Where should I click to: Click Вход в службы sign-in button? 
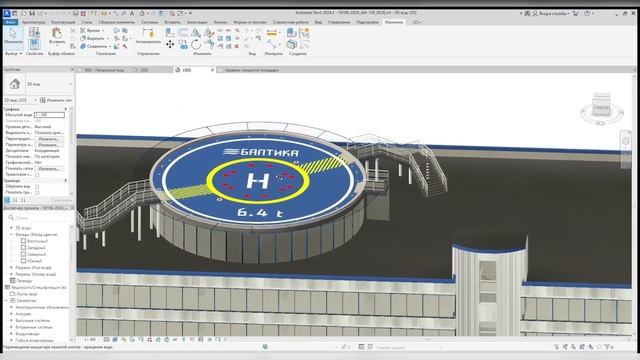point(551,13)
